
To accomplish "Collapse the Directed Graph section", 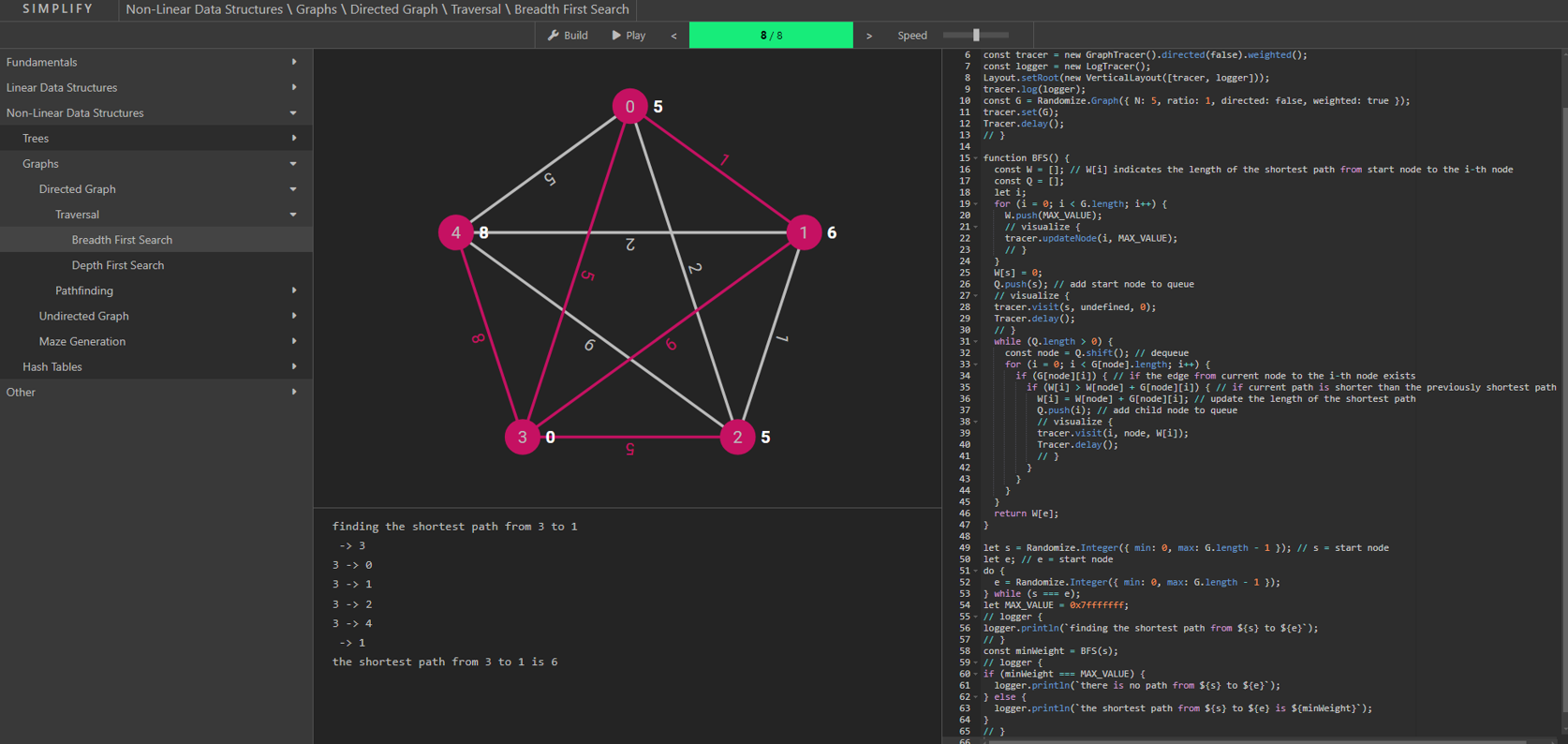I will [x=155, y=188].
